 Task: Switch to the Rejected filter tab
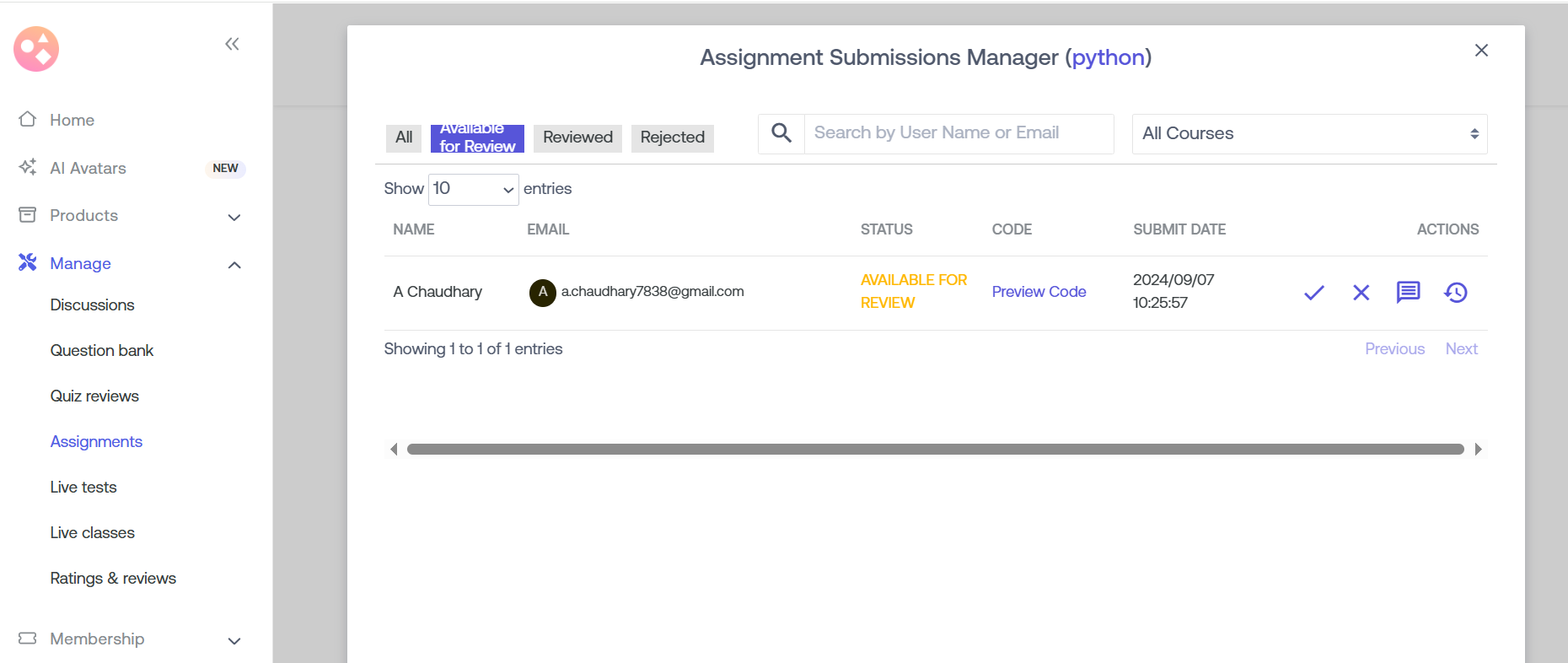coord(672,137)
